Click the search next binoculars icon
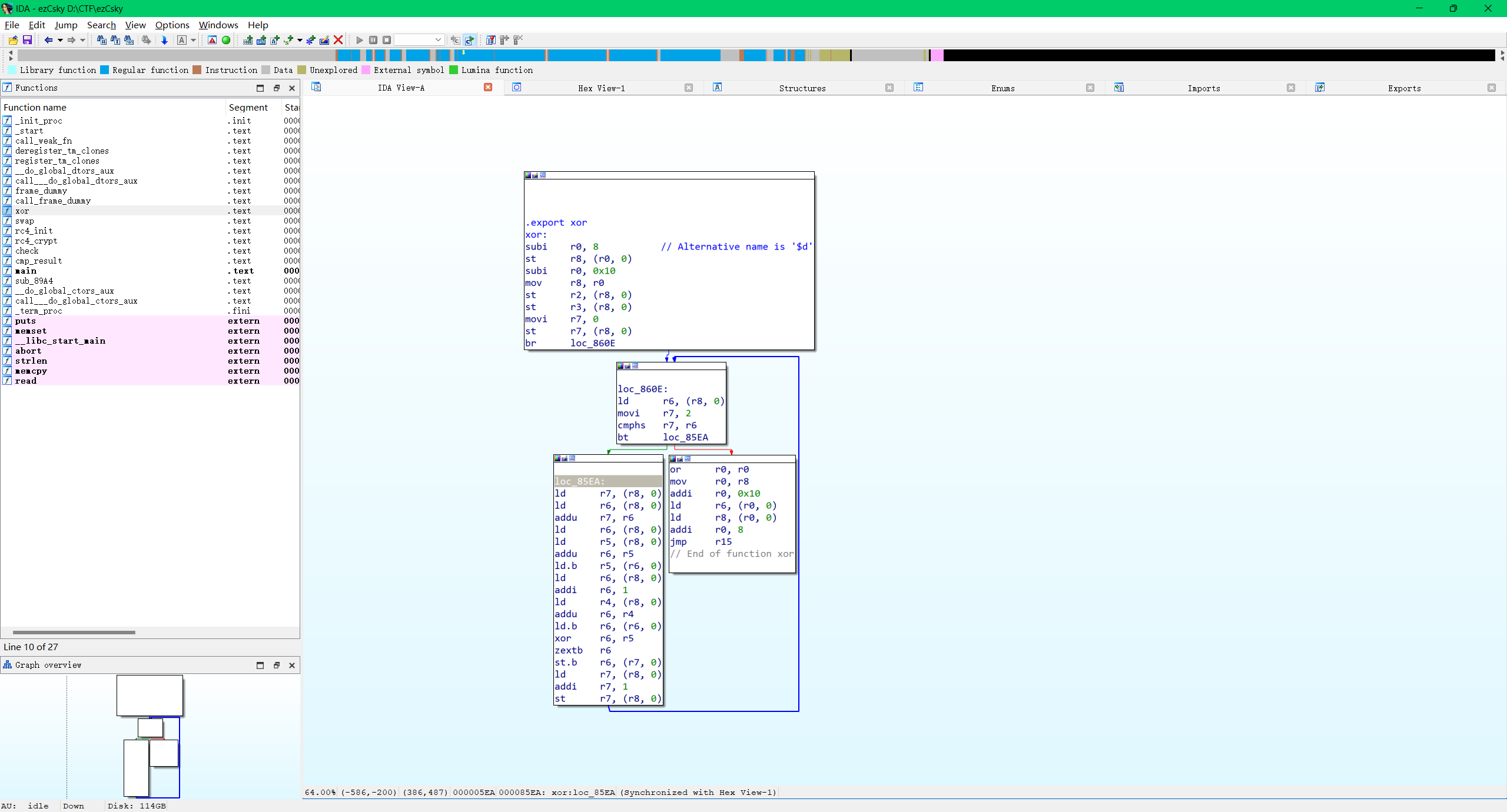The width and height of the screenshot is (1507, 812). [146, 40]
